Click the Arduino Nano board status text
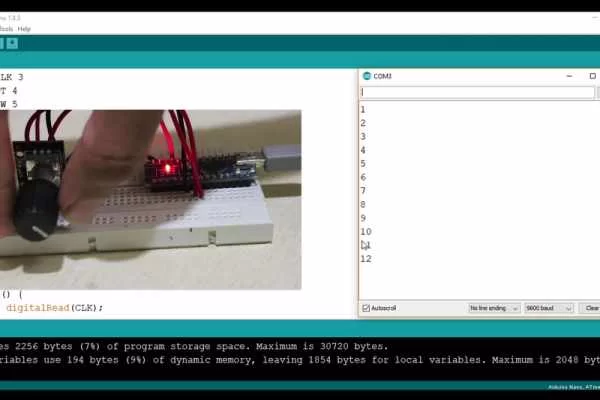The height and width of the screenshot is (400, 600). coord(574,387)
